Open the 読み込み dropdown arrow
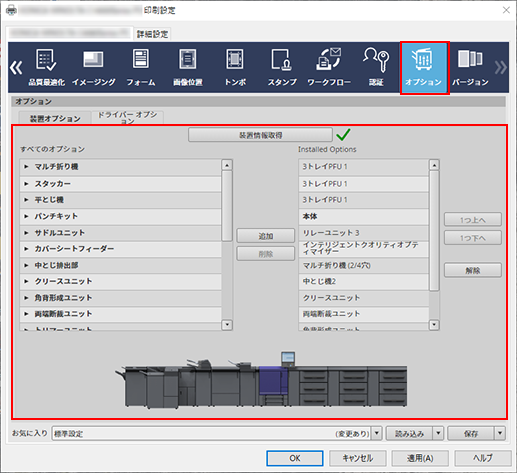 438,433
